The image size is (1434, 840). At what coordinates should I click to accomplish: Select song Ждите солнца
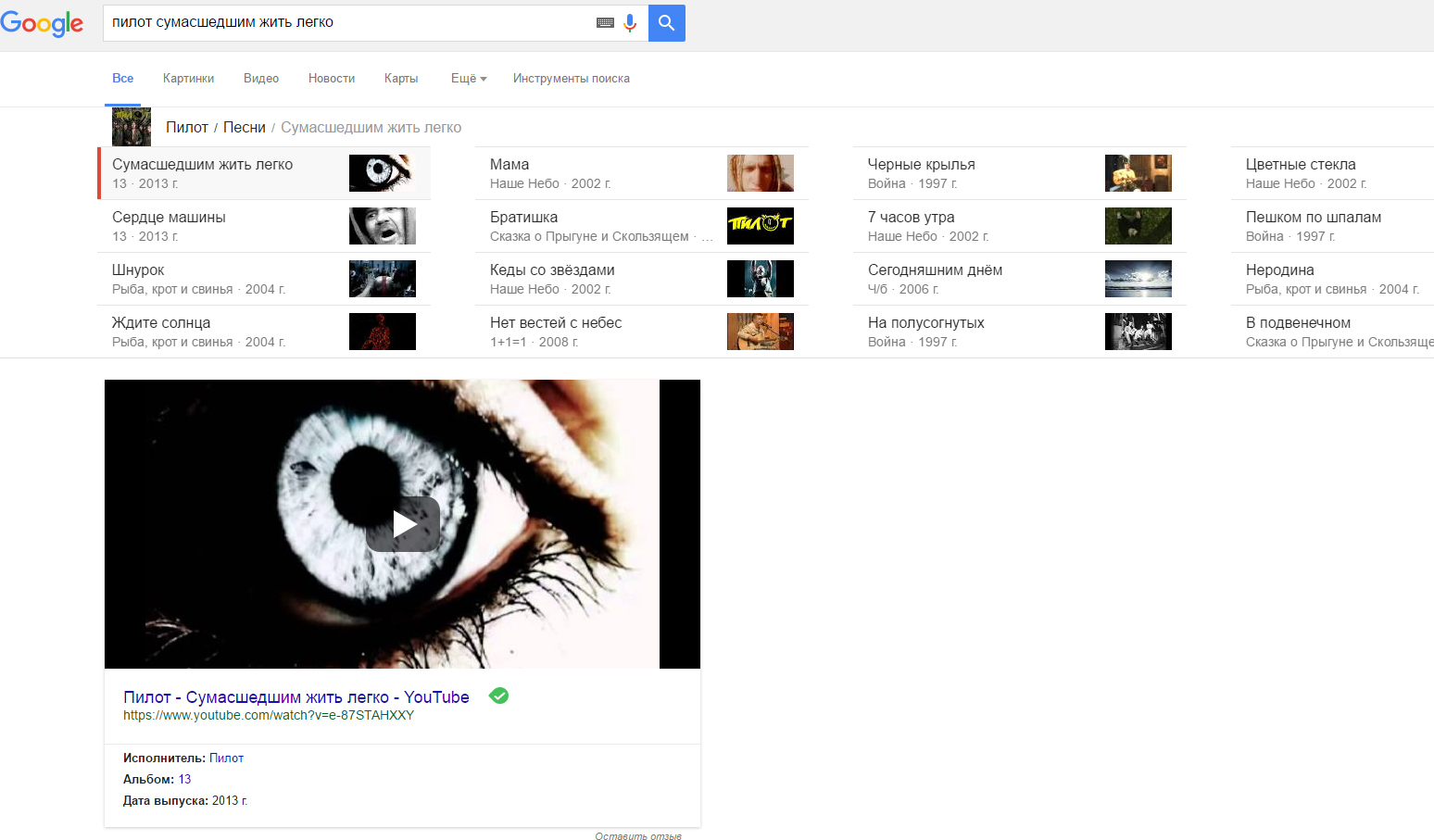pyautogui.click(x=264, y=332)
